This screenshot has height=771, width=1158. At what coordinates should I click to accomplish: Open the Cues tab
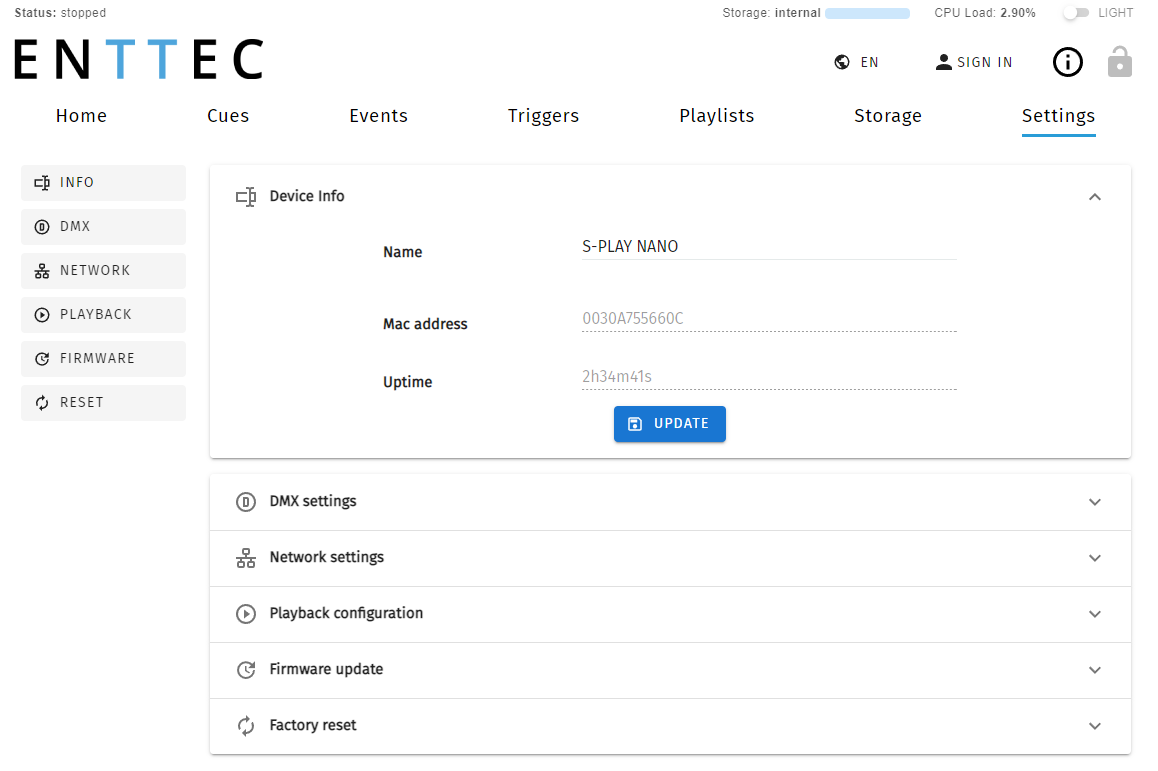pyautogui.click(x=228, y=116)
